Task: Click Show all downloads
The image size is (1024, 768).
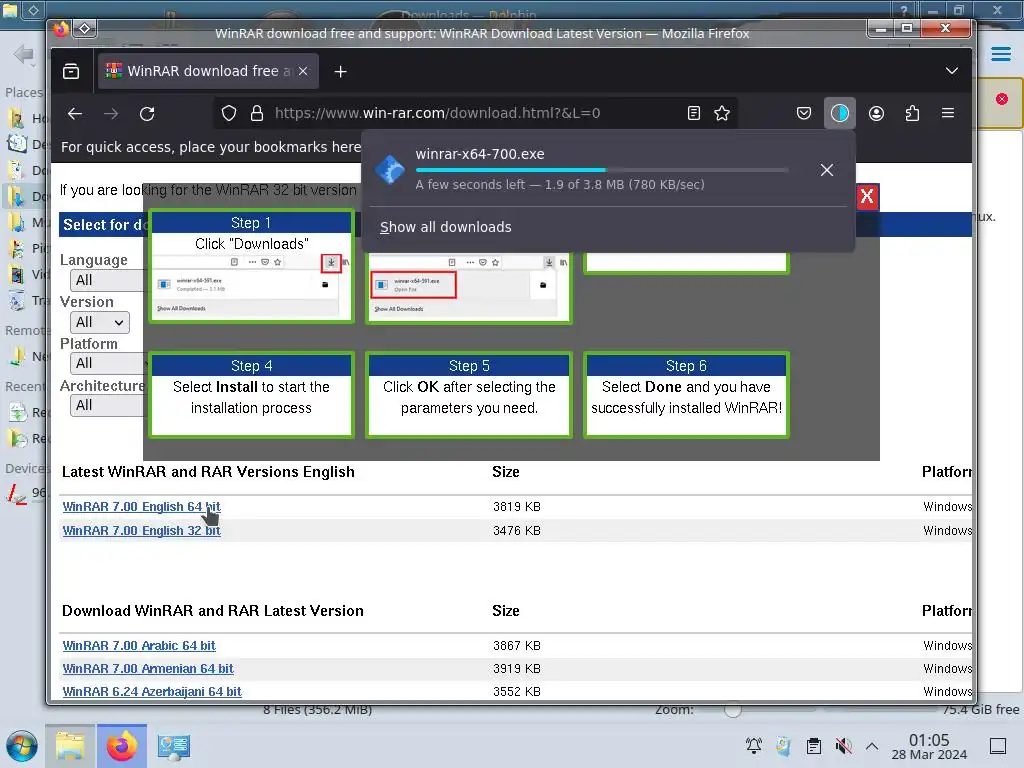Action: click(x=445, y=227)
